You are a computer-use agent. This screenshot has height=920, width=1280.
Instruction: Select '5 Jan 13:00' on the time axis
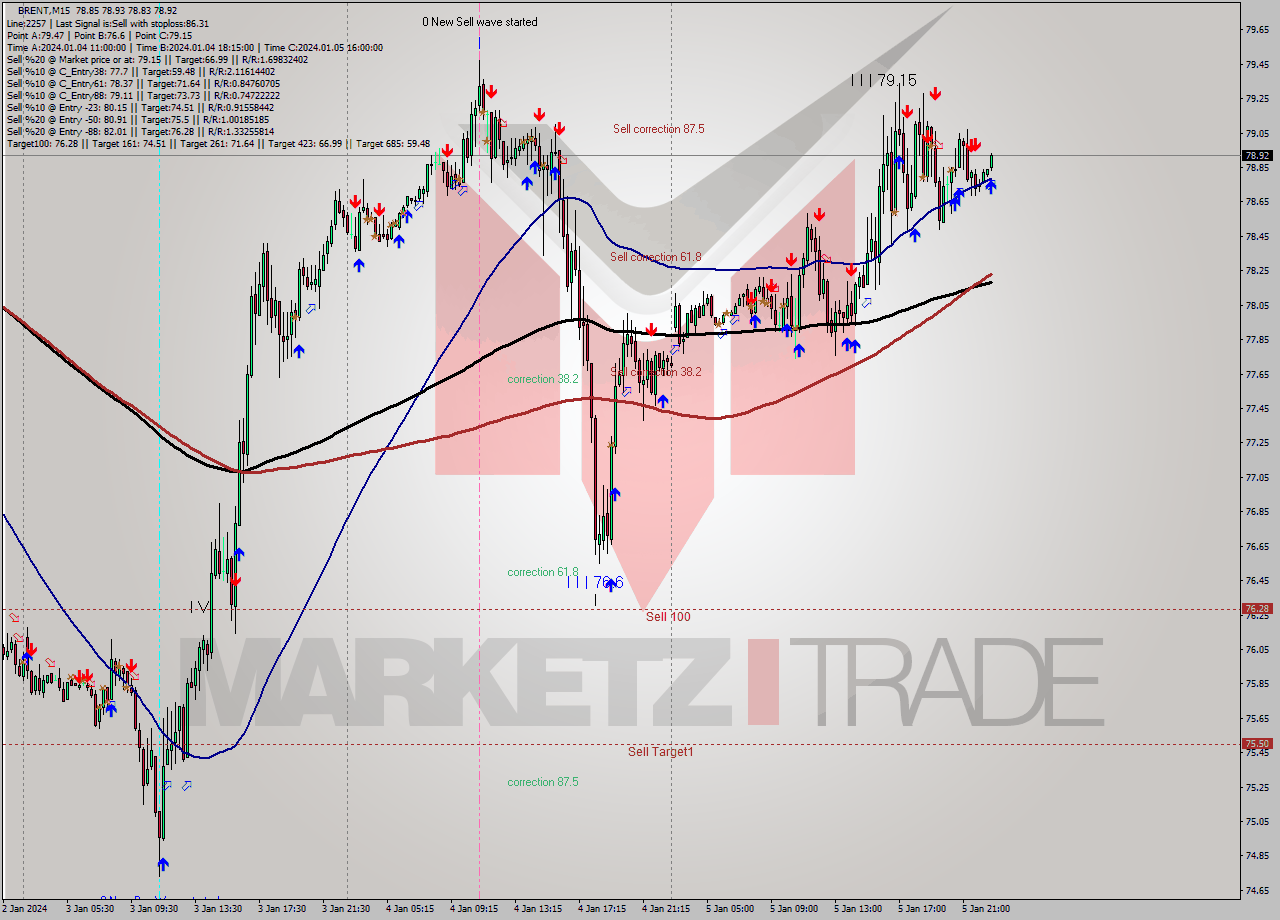[858, 909]
